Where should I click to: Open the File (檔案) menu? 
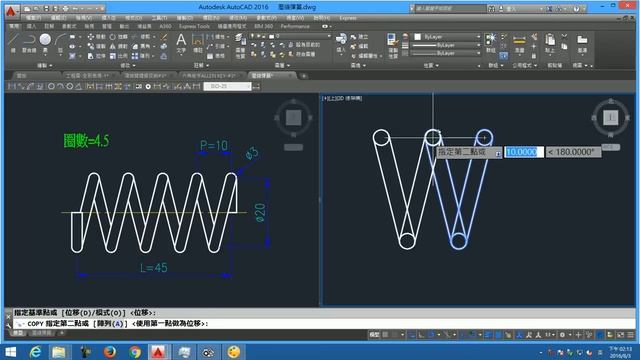[x=33, y=18]
